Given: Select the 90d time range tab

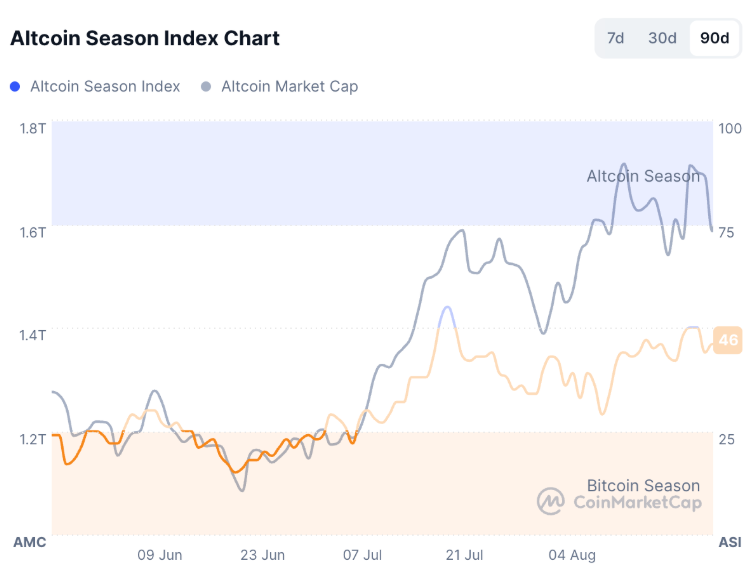Looking at the screenshot, I should (x=714, y=39).
